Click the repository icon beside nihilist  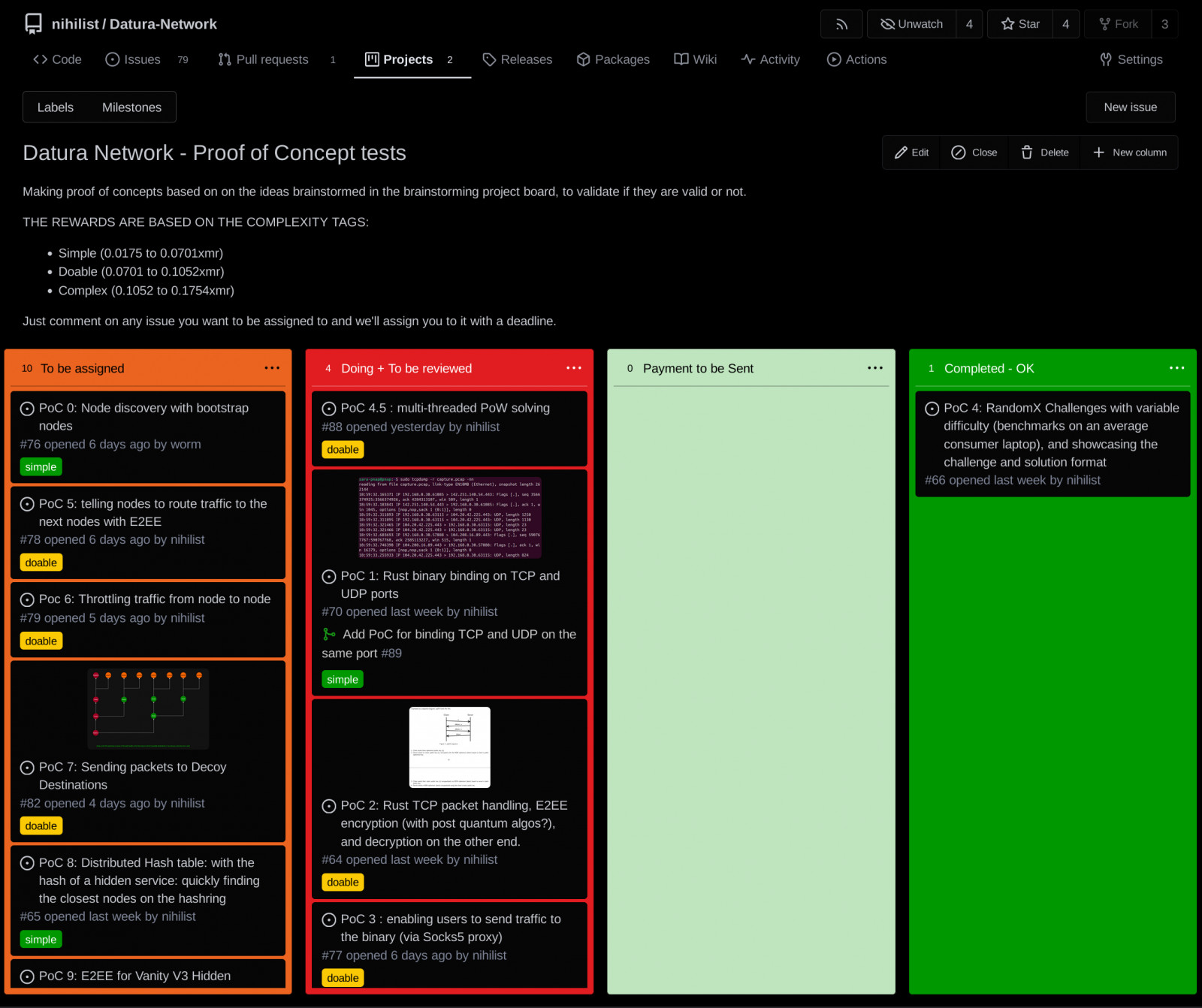coord(33,24)
